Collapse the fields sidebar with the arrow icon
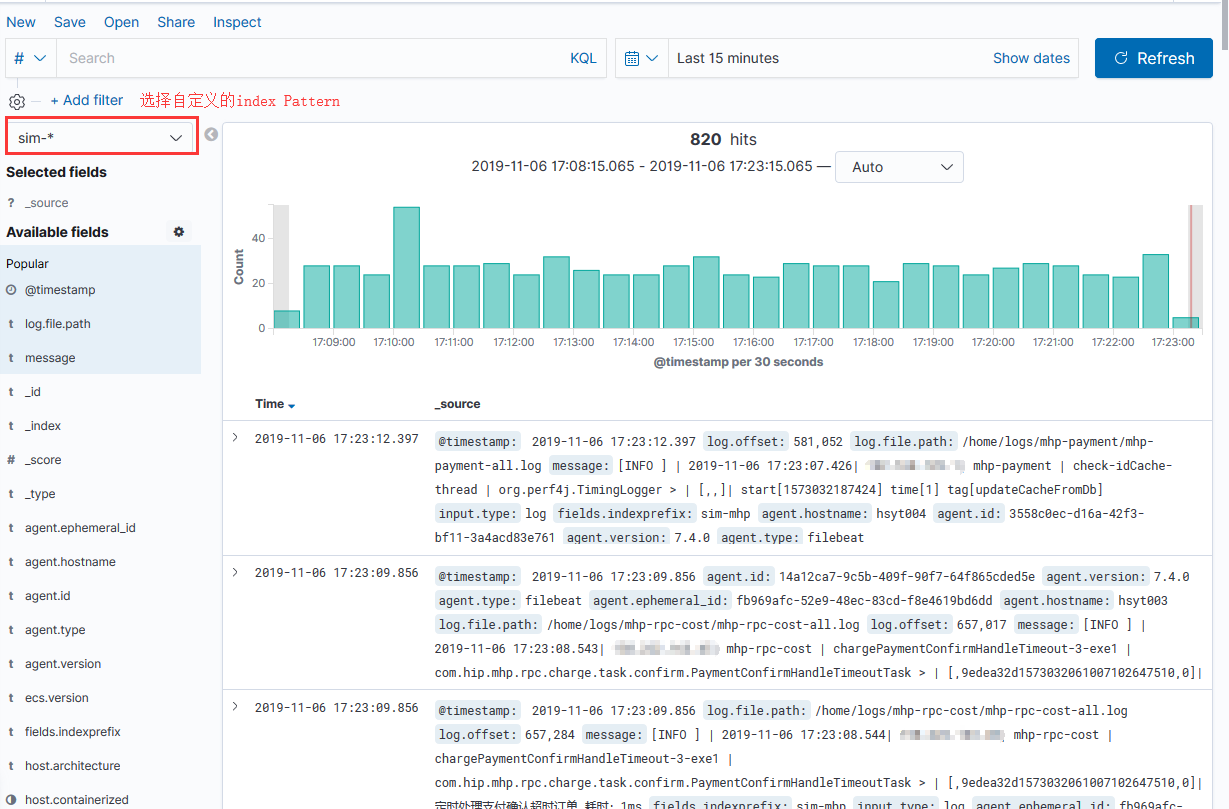Image resolution: width=1229 pixels, height=809 pixels. [211, 134]
